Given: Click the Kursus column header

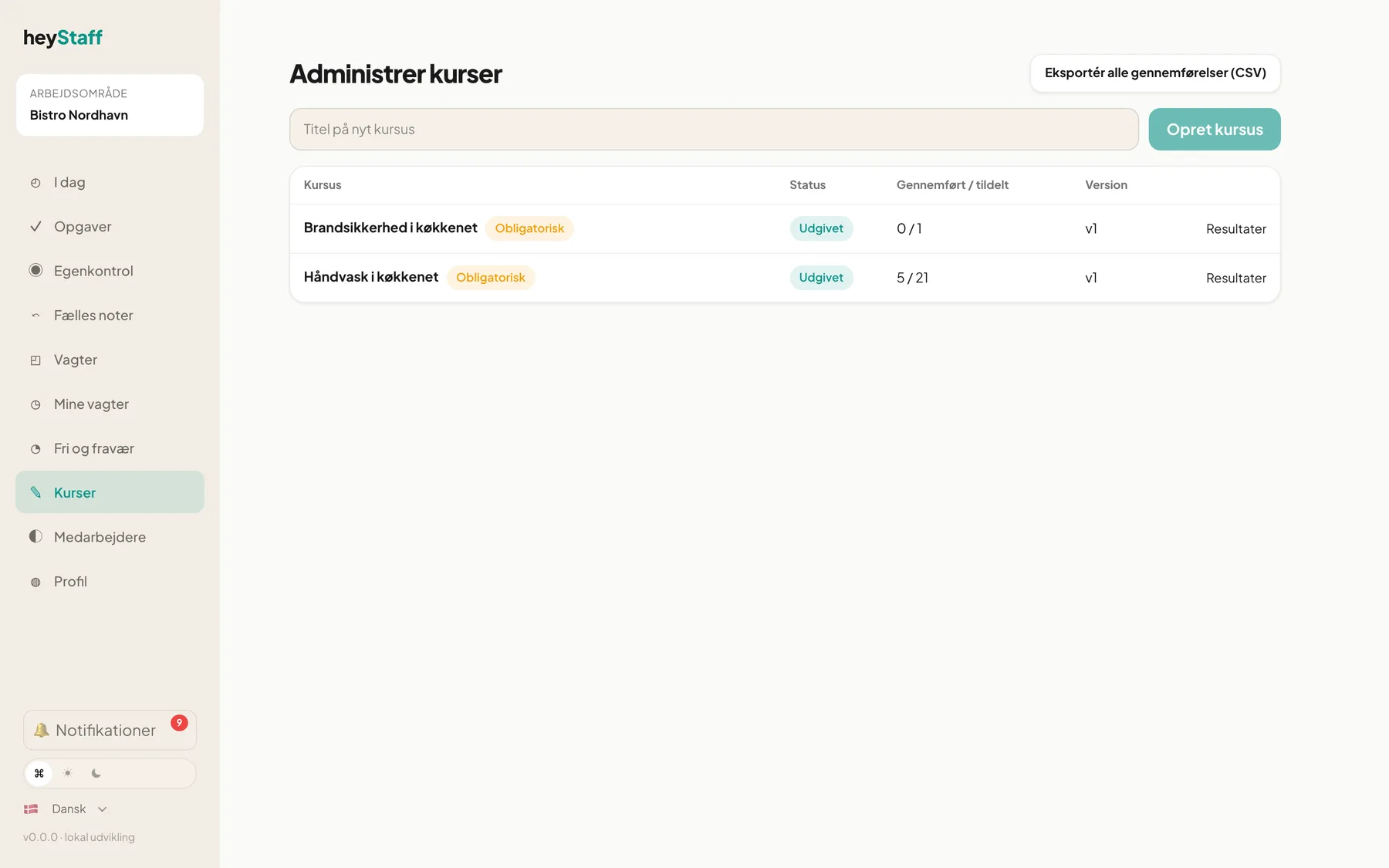Looking at the screenshot, I should [x=323, y=185].
